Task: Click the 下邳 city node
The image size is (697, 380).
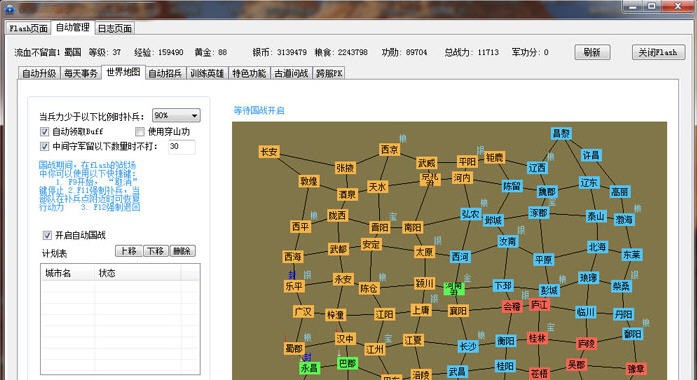Action: pyautogui.click(x=503, y=285)
